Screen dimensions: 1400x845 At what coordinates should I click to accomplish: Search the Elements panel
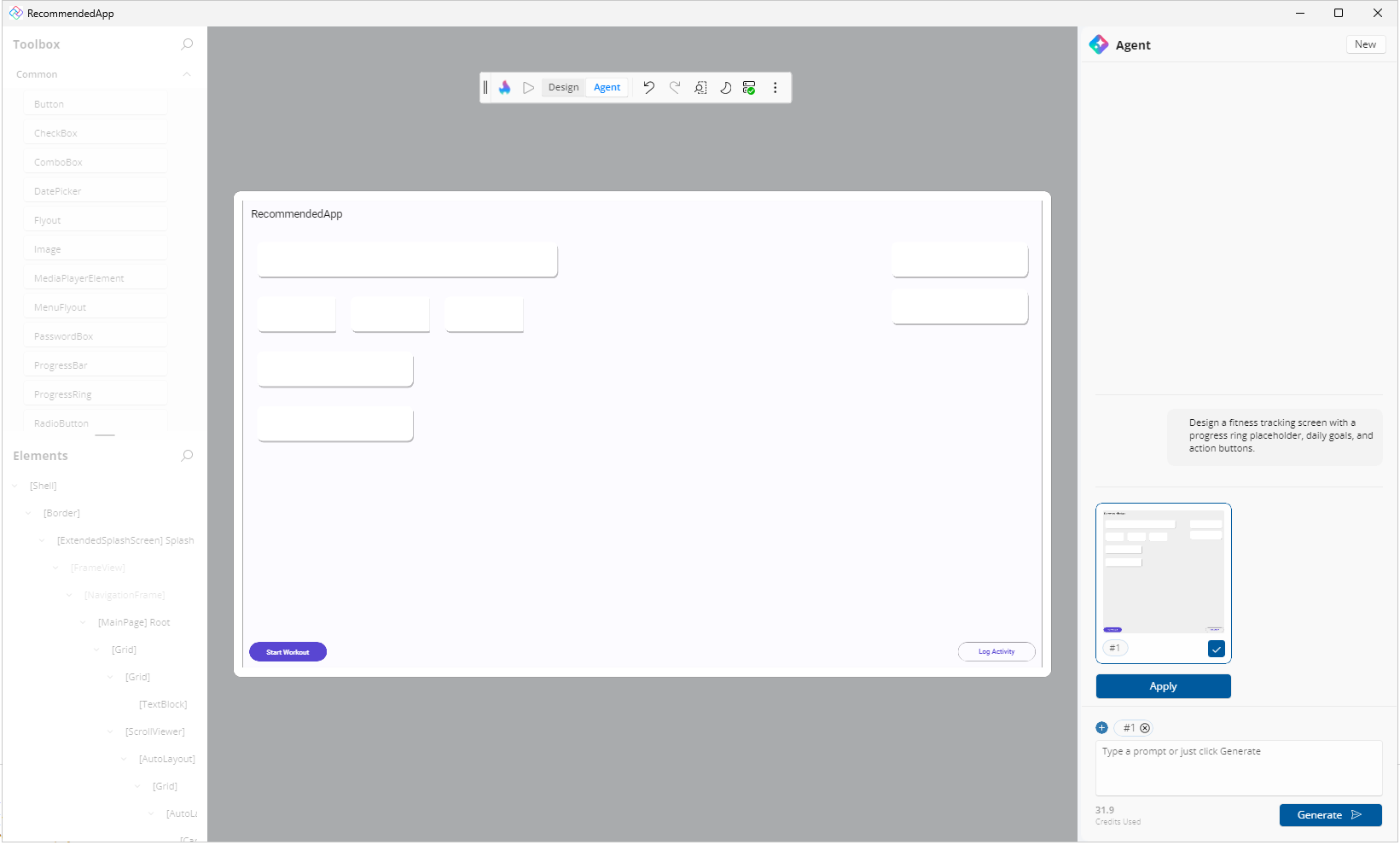[187, 456]
